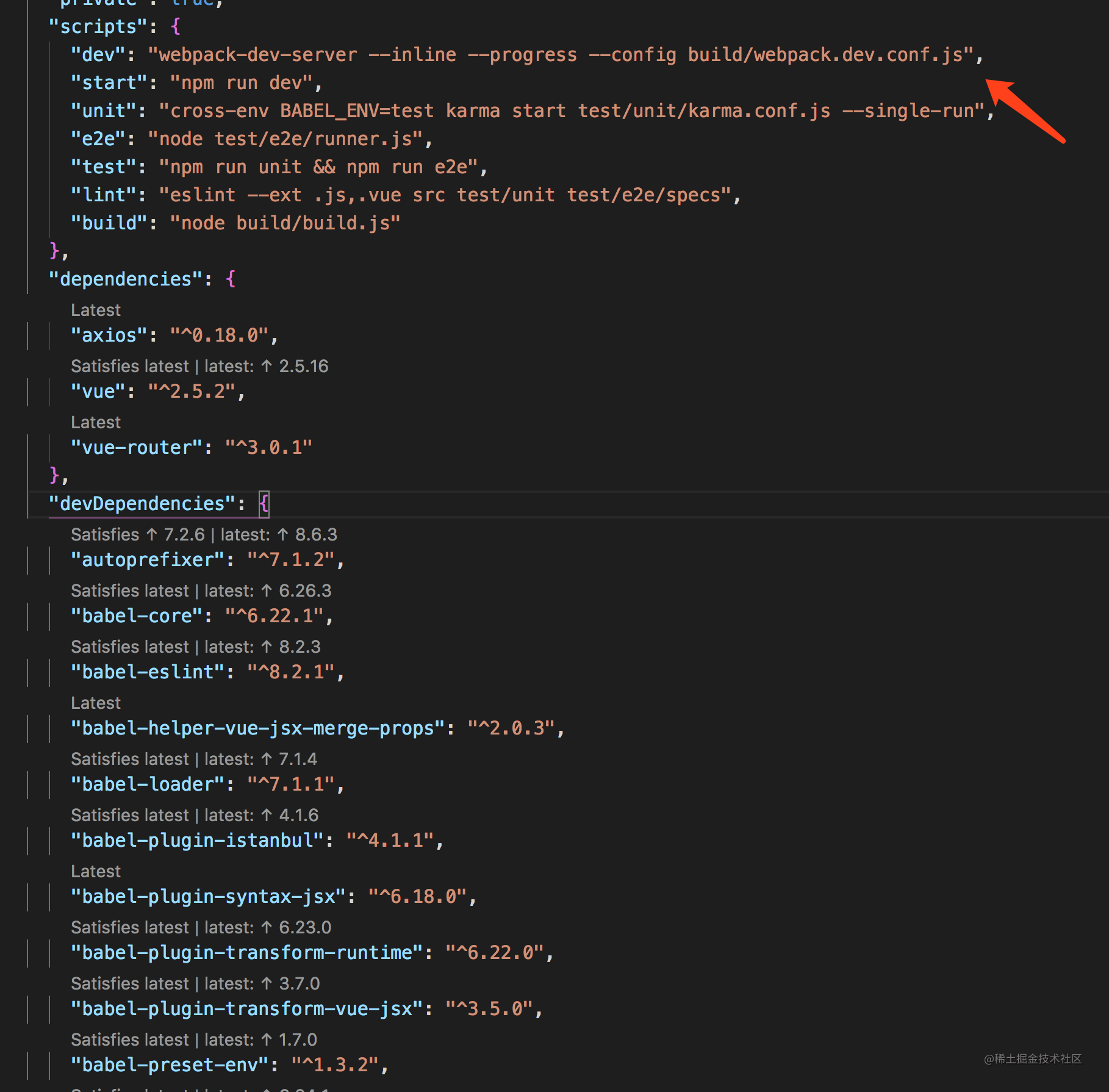Image resolution: width=1109 pixels, height=1092 pixels.
Task: Click babel-loader version "^7.1.1"
Action: [x=291, y=785]
